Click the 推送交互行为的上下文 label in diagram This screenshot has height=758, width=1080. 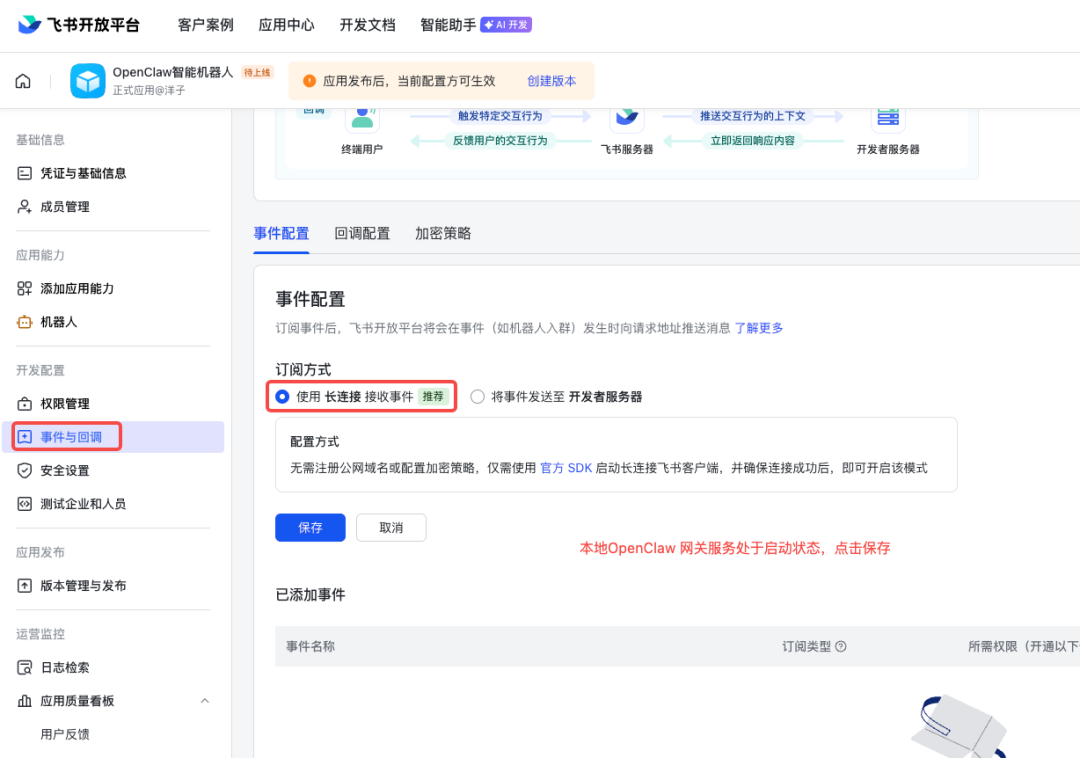tap(753, 116)
